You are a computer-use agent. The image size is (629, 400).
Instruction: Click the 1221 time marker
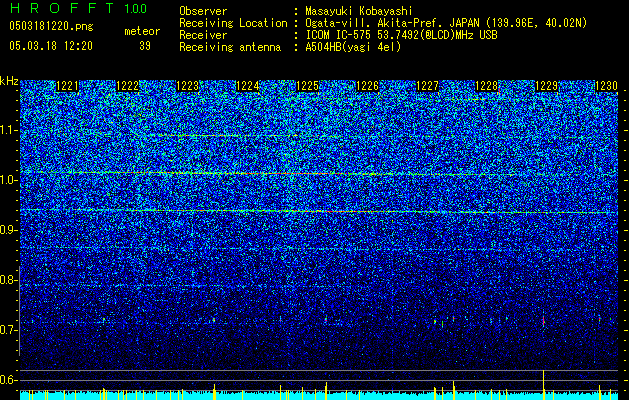click(x=67, y=86)
